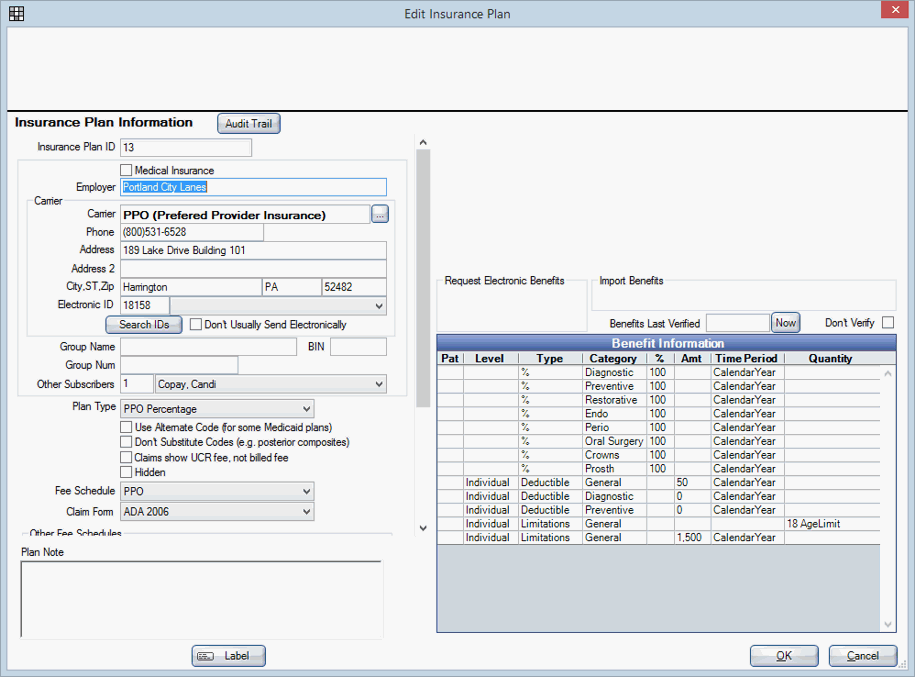Click the Search IDs button
Viewport: 915px width, 677px height.
pyautogui.click(x=144, y=324)
